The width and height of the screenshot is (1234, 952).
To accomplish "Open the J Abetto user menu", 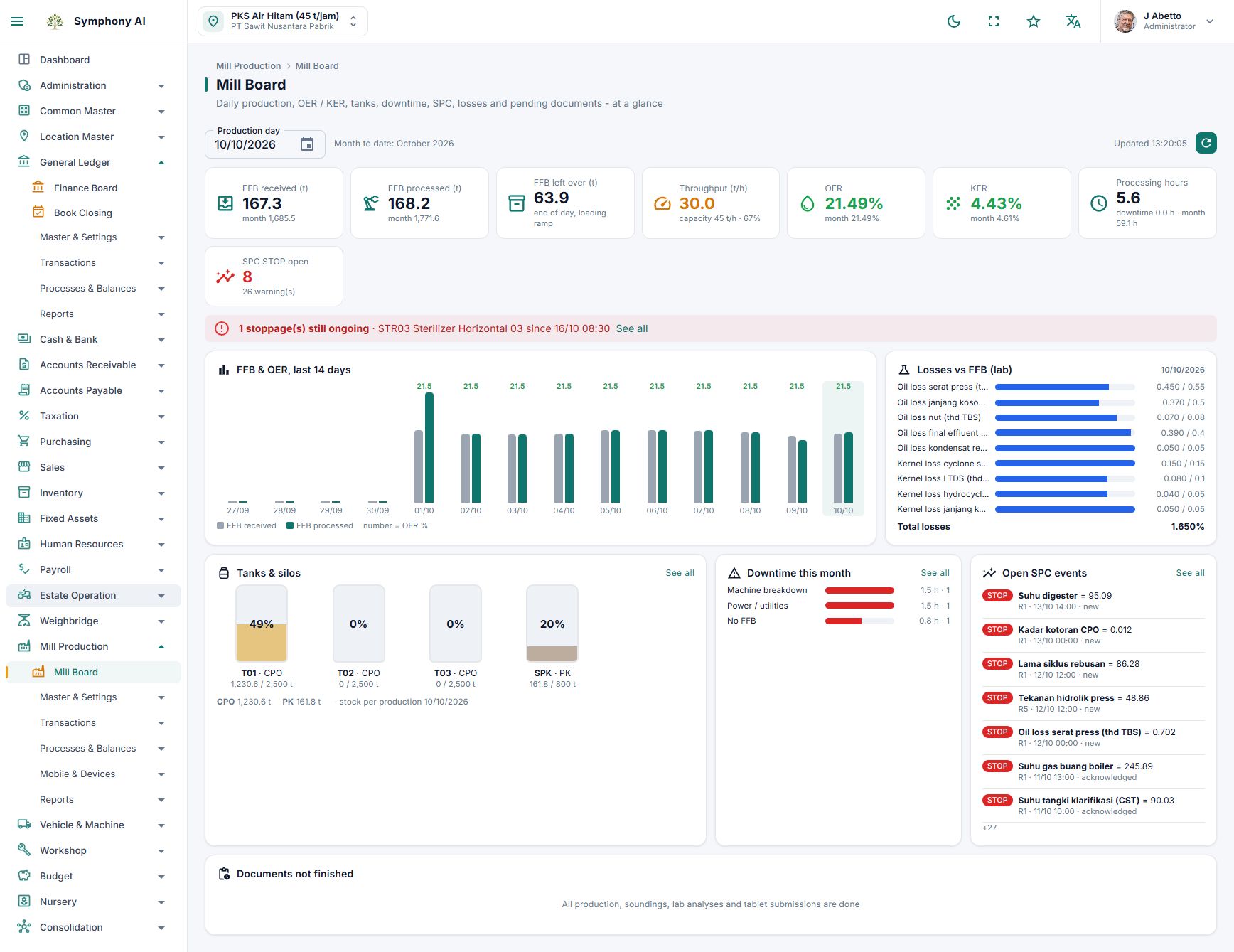I will click(1164, 21).
